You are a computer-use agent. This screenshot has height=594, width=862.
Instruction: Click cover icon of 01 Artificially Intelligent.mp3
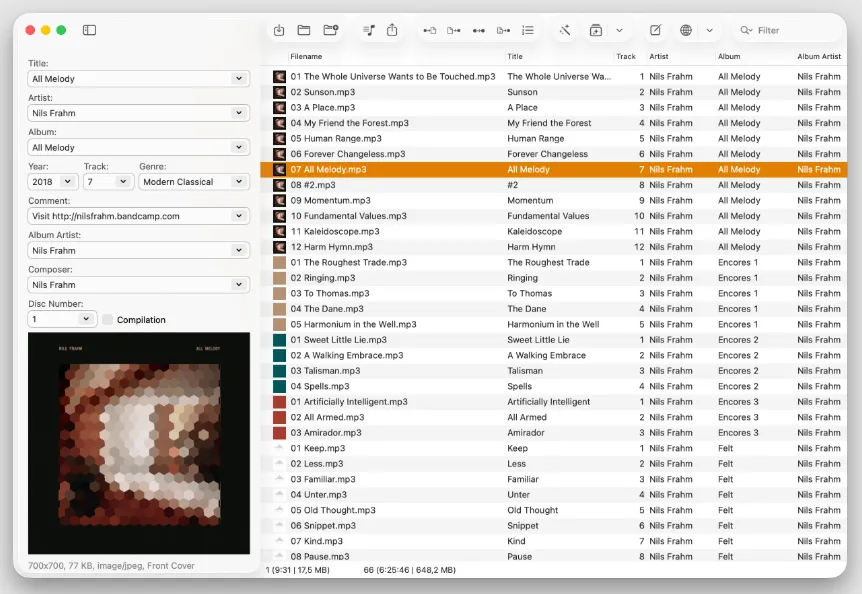click(279, 402)
